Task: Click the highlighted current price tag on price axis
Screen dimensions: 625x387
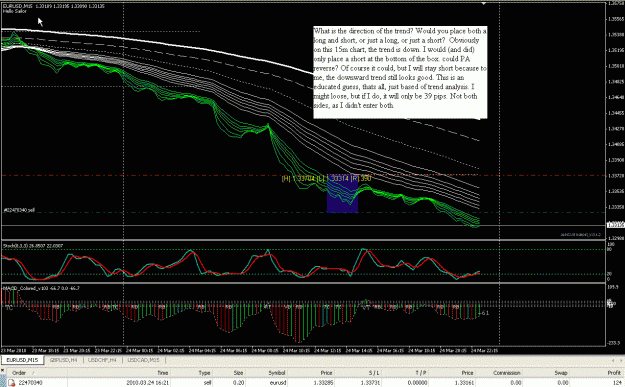Action: (x=615, y=225)
